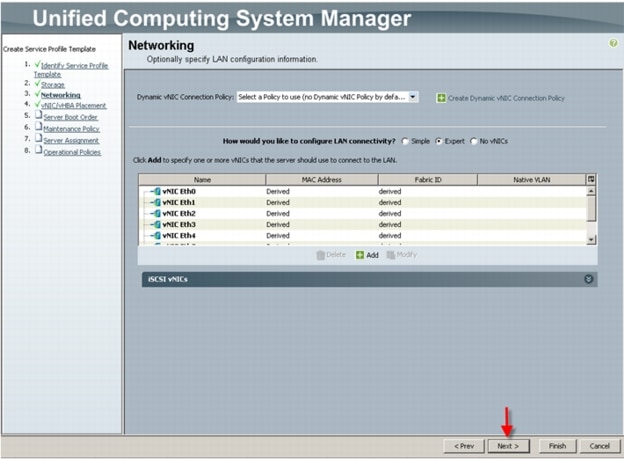This screenshot has width=624, height=460.
Task: Go to Identify Service Profile Template step
Action: click(71, 70)
